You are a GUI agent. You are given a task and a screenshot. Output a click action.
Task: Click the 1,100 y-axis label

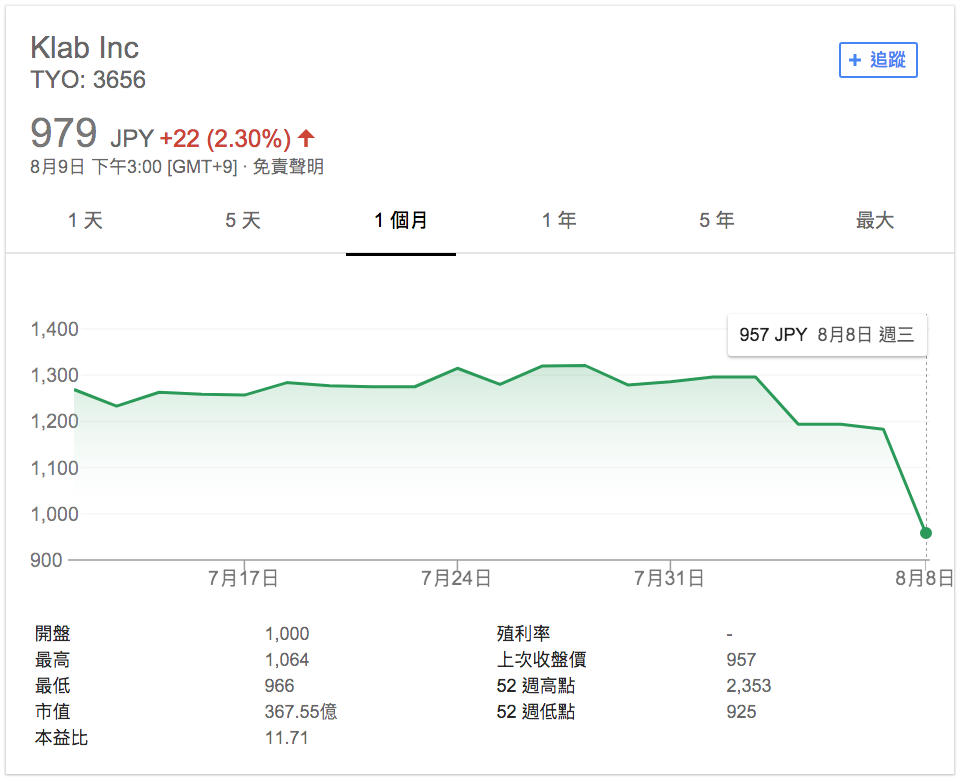tap(55, 468)
